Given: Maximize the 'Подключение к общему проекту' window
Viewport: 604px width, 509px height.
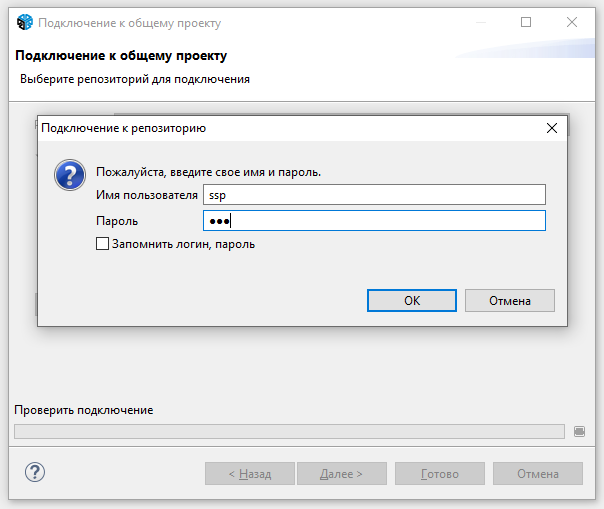Looking at the screenshot, I should point(526,22).
